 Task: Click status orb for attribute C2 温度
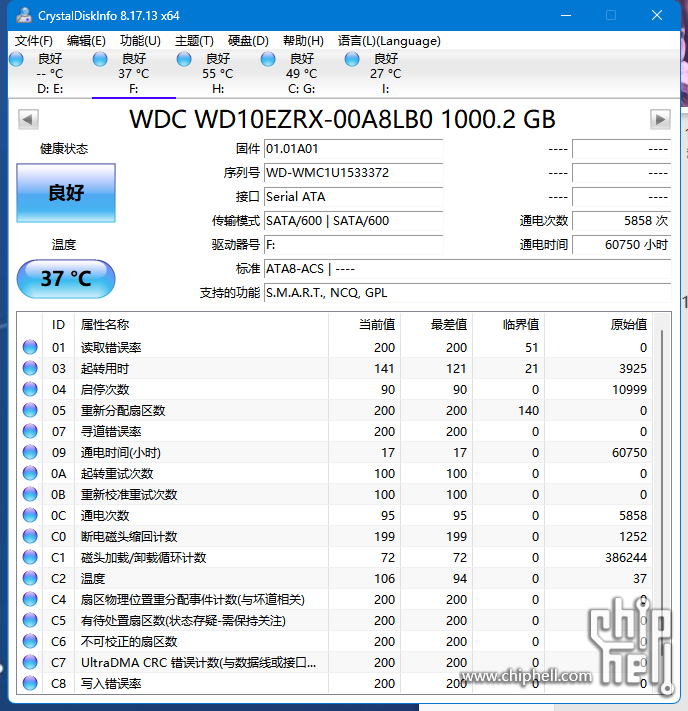point(30,578)
